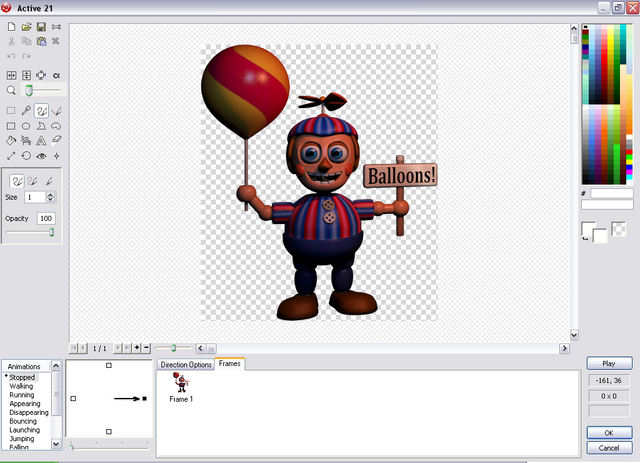Select the rectangular Selection tool

click(11, 111)
